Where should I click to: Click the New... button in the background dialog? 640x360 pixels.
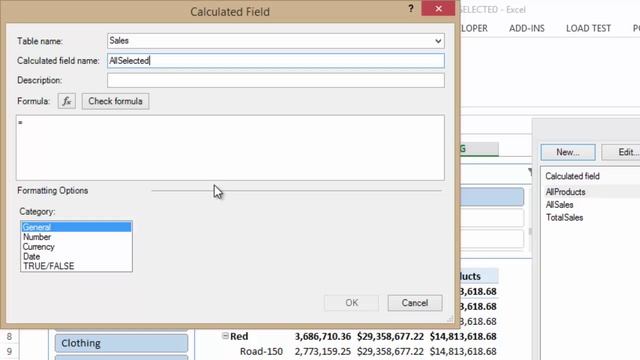(x=568, y=152)
